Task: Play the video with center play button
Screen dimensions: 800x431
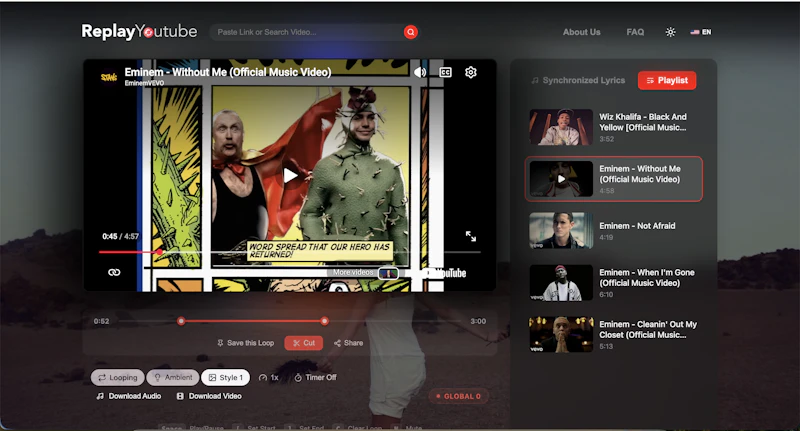Action: click(x=290, y=175)
